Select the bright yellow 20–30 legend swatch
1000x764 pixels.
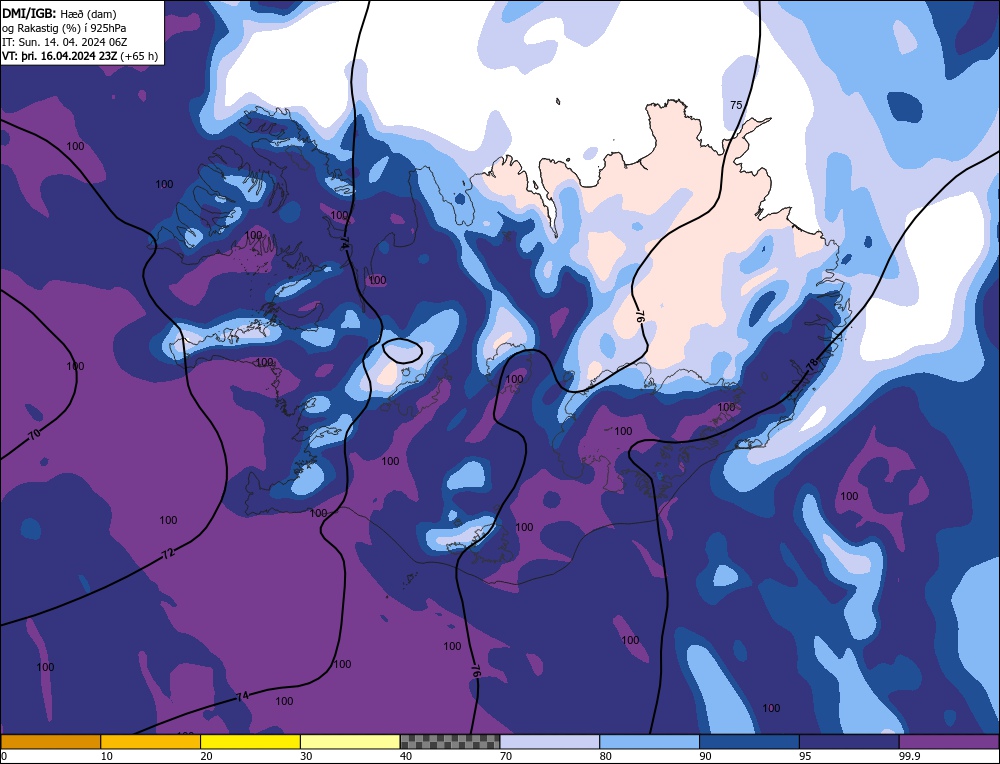click(251, 741)
